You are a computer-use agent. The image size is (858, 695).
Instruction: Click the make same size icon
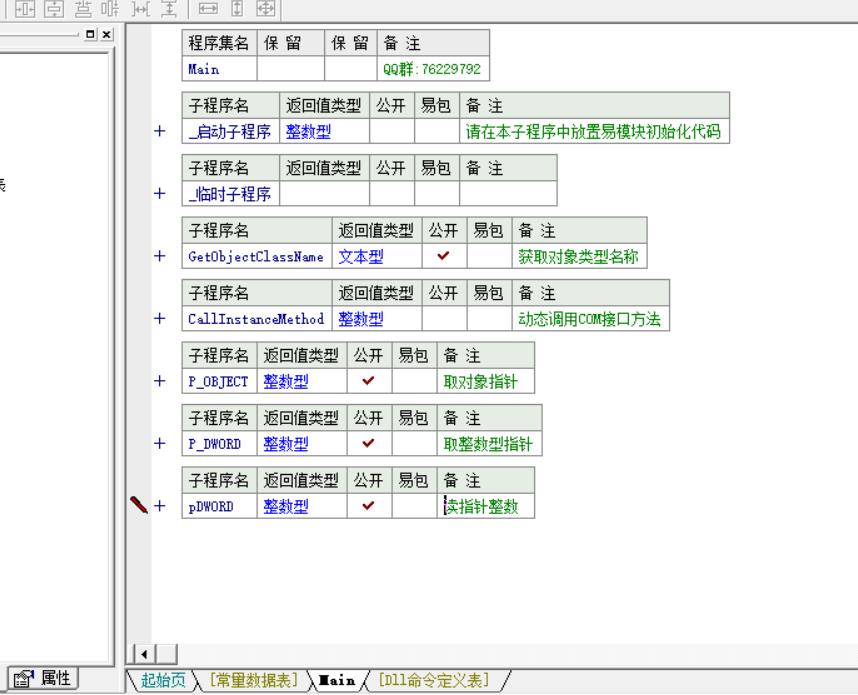(266, 8)
